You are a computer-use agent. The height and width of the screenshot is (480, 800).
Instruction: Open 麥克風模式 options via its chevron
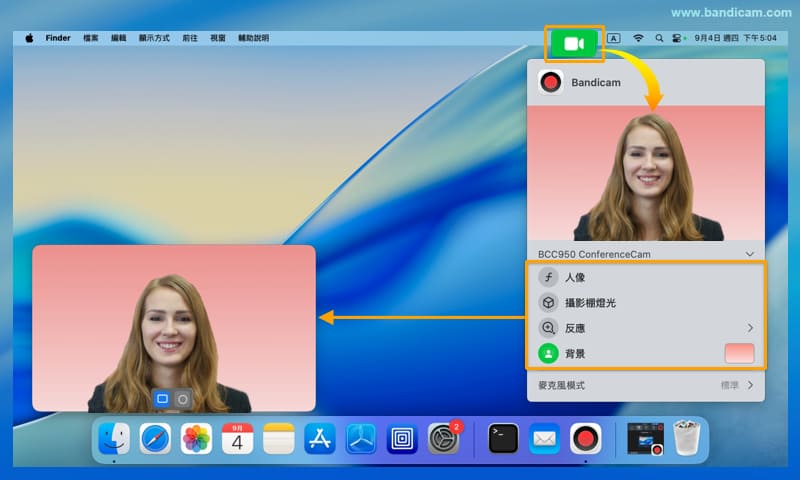point(751,385)
